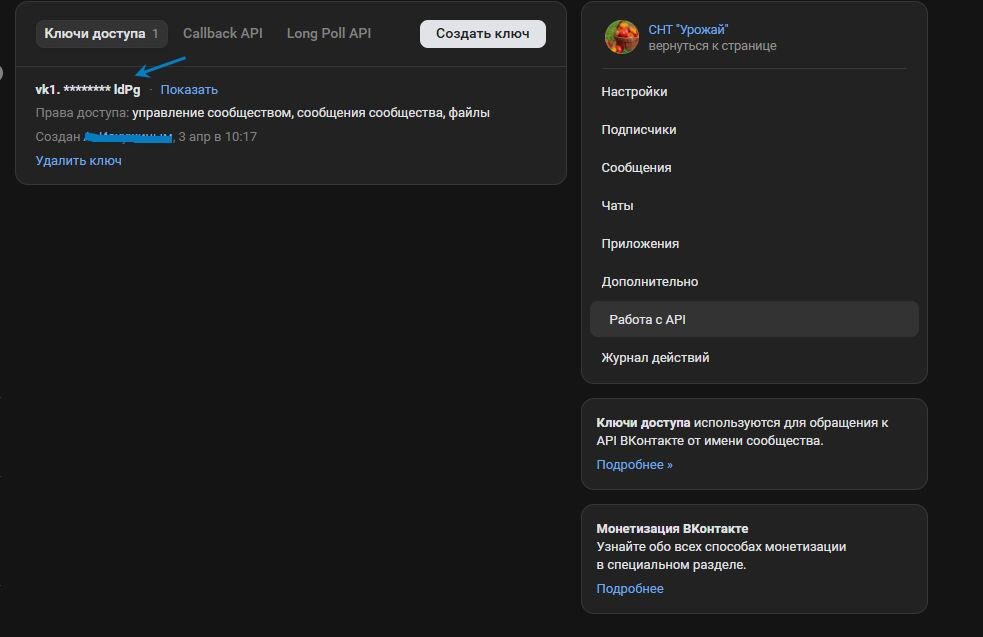Screen dimensions: 983x637
Task: Open Настройки in the sidebar menu
Action: pyautogui.click(x=634, y=92)
